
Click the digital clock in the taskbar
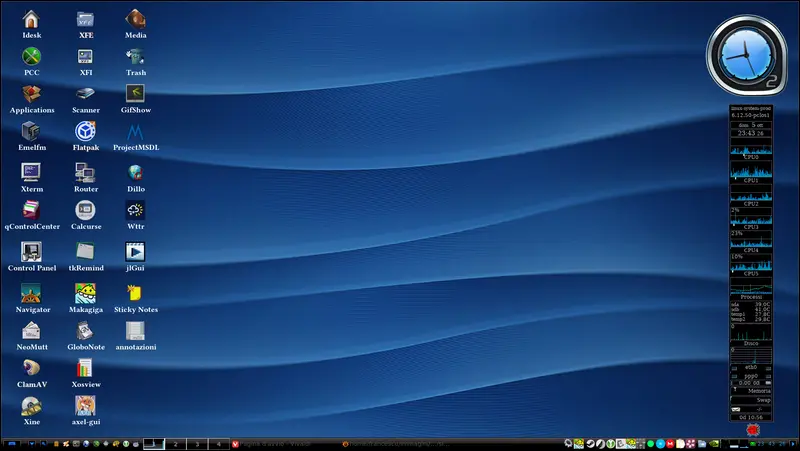pyautogui.click(x=772, y=444)
